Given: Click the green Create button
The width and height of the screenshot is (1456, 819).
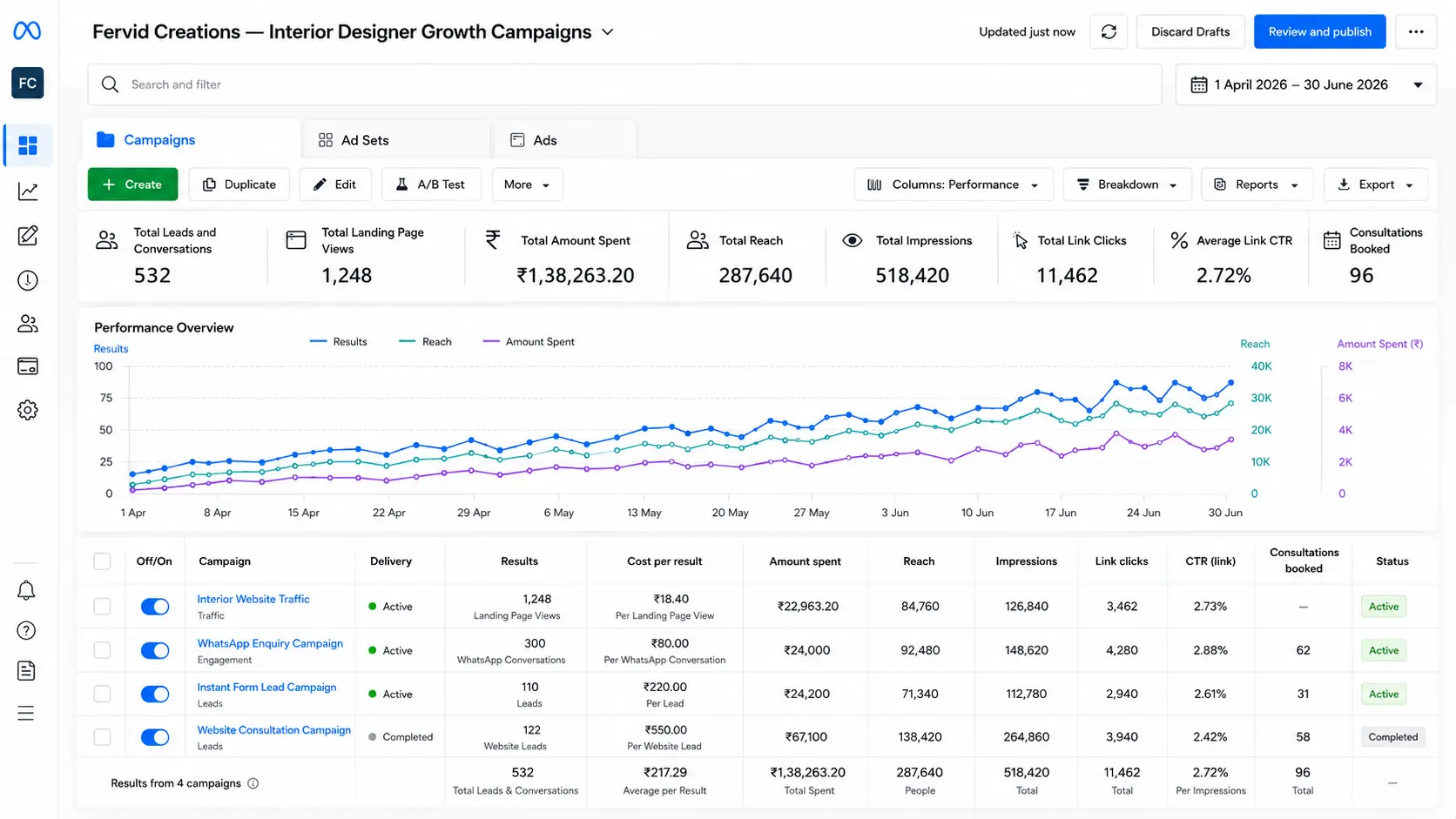Looking at the screenshot, I should click(x=132, y=185).
